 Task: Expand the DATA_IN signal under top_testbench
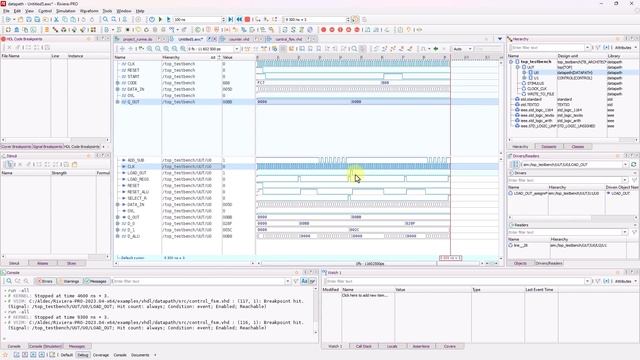click(118, 89)
